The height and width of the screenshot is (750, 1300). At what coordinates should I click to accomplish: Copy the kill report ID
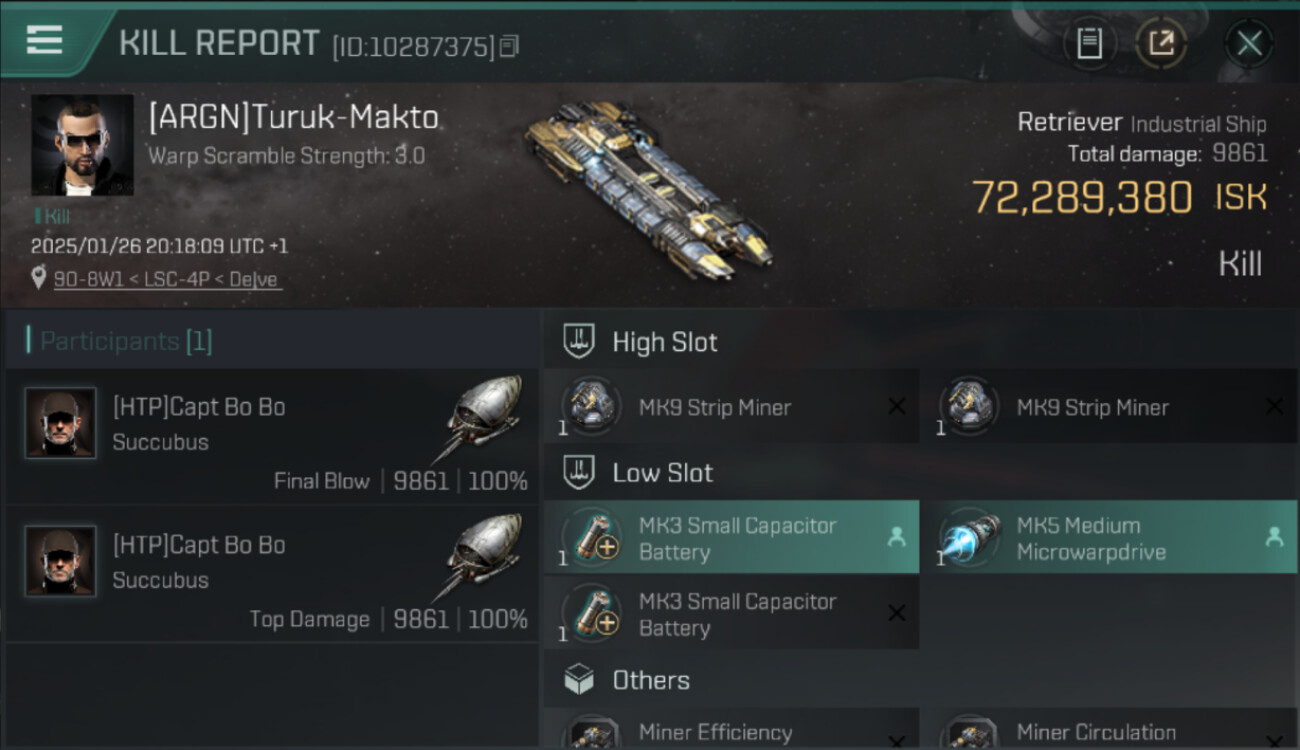point(509,46)
